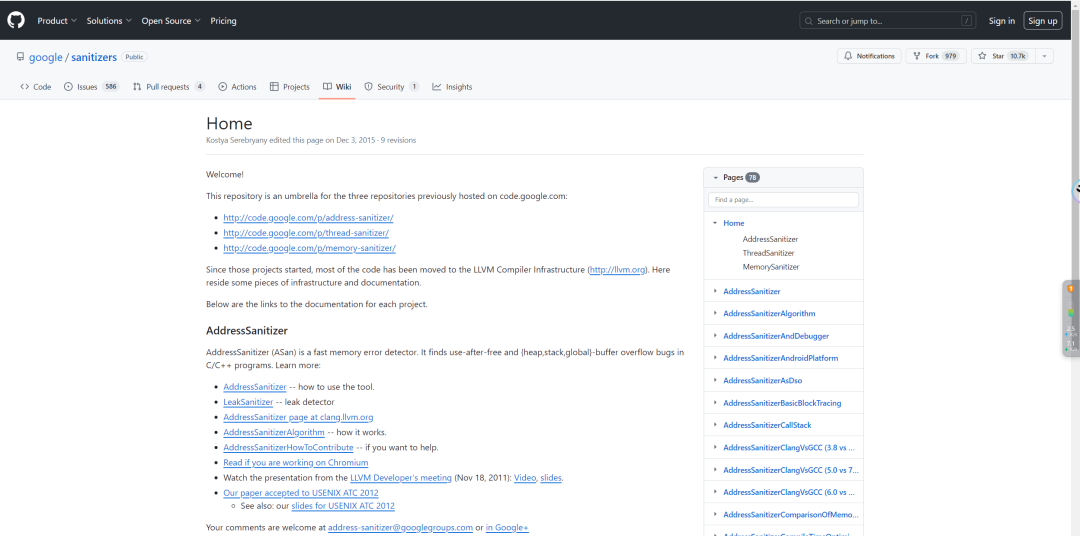Fork the repository
1080x536 pixels.
(936, 56)
